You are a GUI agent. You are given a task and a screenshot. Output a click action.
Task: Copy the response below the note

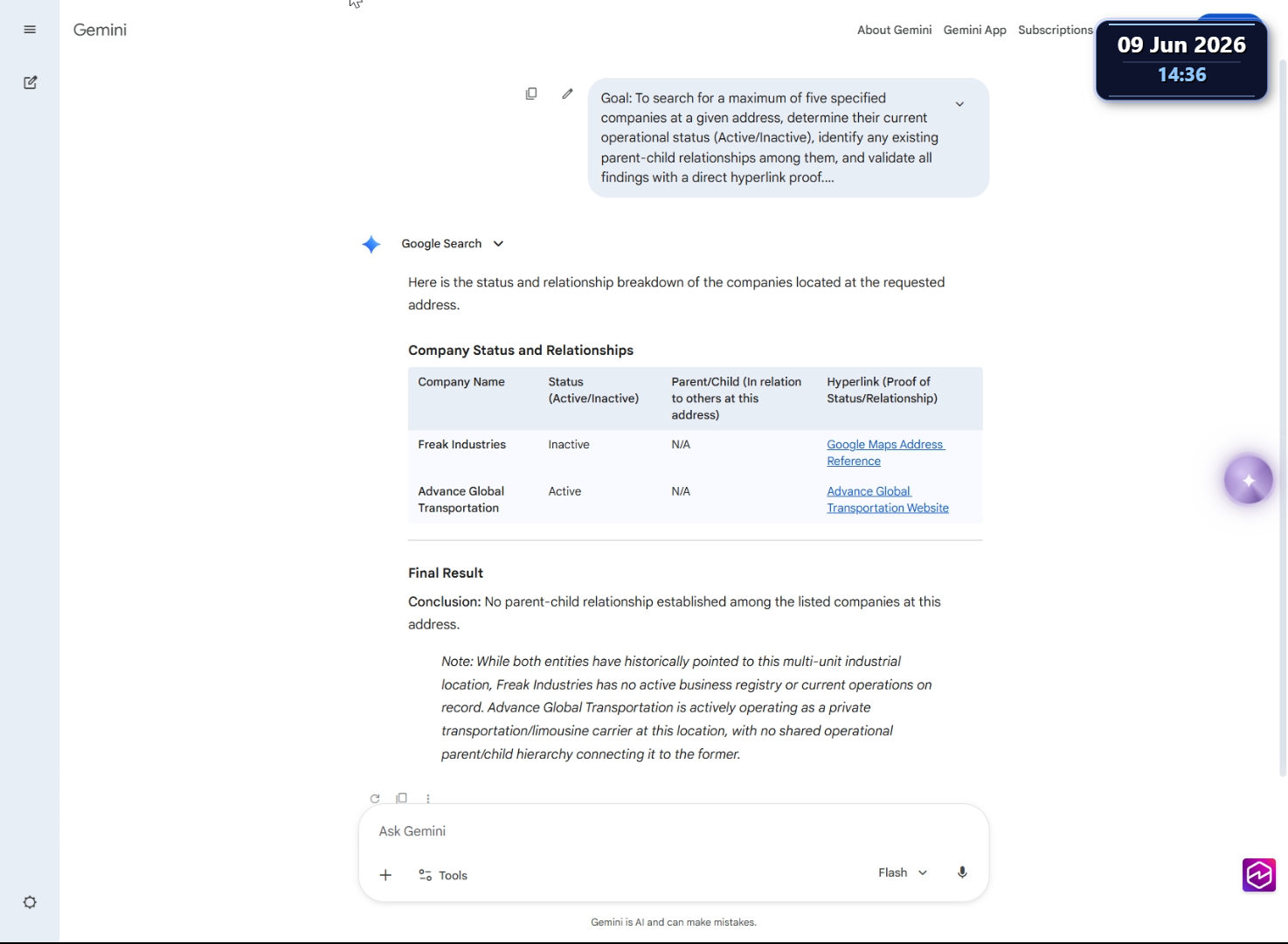pyautogui.click(x=402, y=798)
